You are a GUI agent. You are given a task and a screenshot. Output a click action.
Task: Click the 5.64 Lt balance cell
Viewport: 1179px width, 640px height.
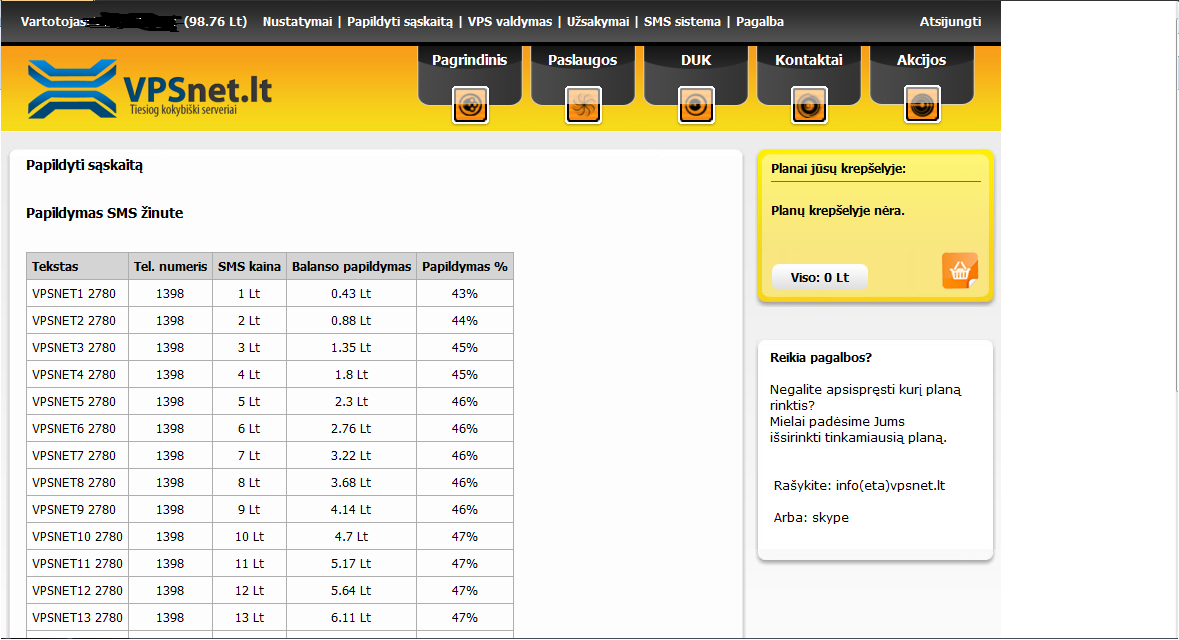click(351, 591)
